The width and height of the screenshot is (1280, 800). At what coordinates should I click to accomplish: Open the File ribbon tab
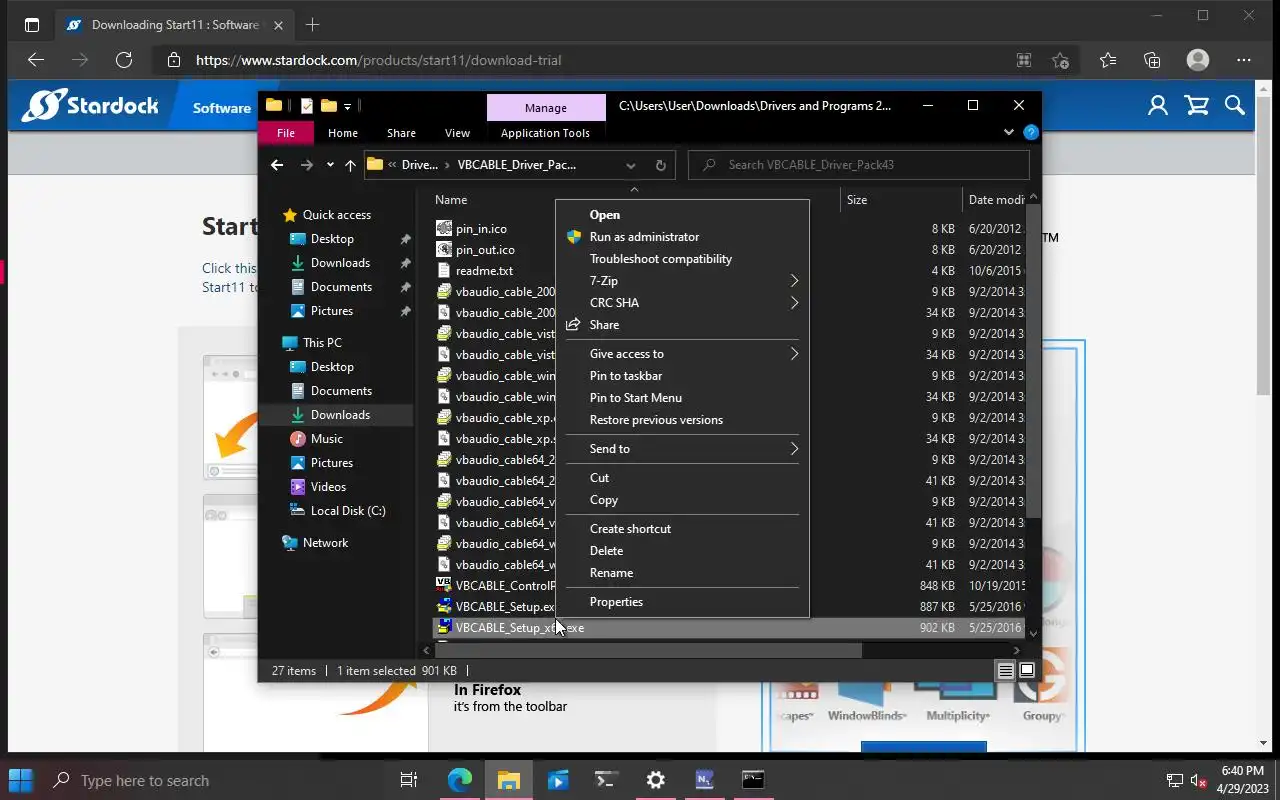coord(286,133)
